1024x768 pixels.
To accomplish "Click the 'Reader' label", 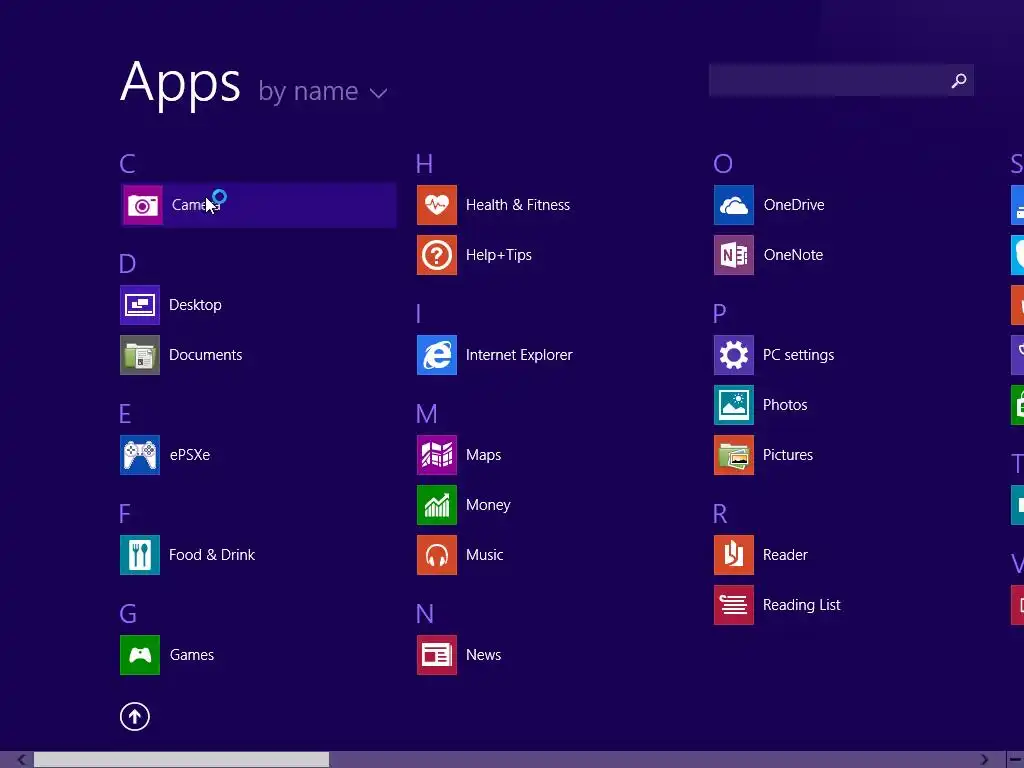I will pyautogui.click(x=785, y=555).
